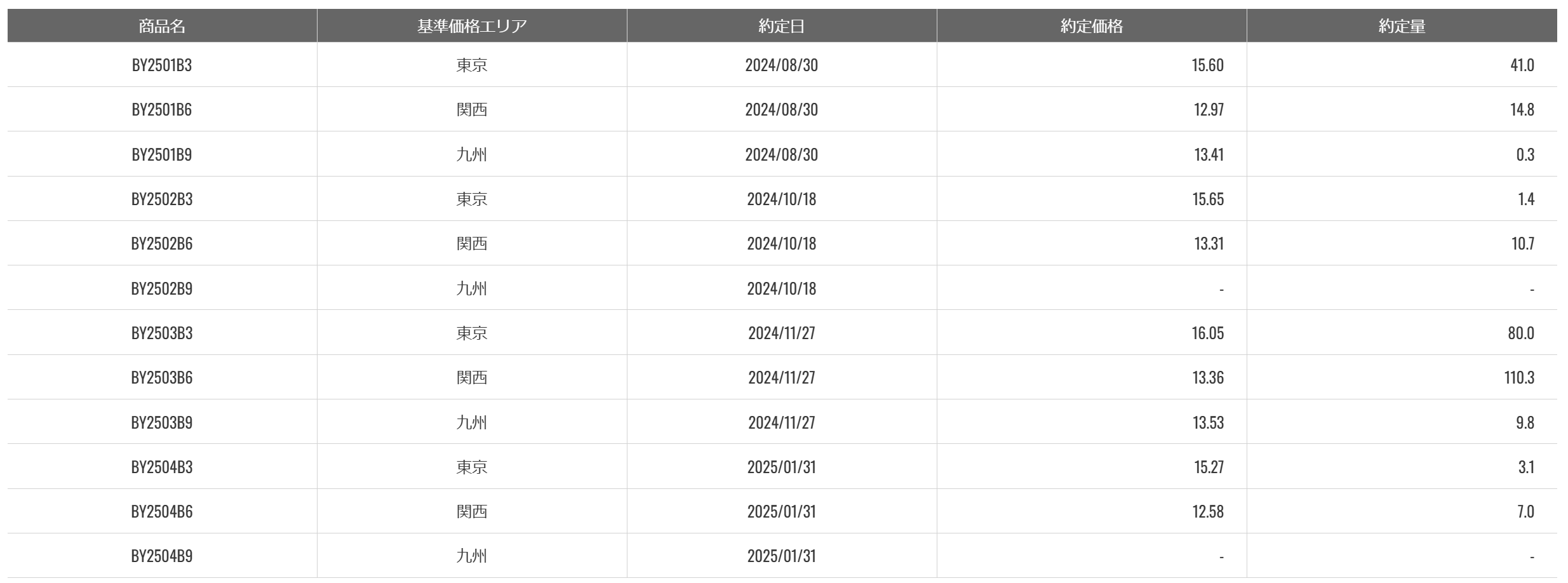The height and width of the screenshot is (583, 1568).
Task: Click 東京 area in BY2504B3 row
Action: (x=472, y=467)
